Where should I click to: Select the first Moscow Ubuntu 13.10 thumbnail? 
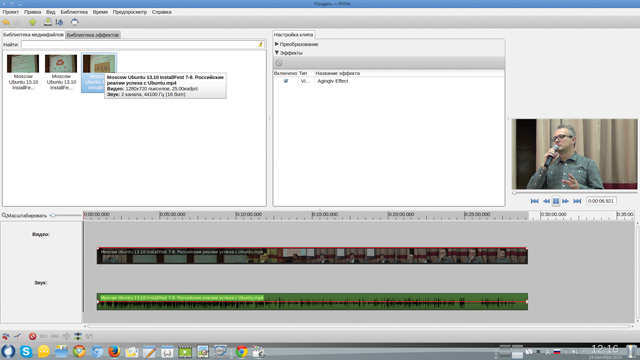coord(23,72)
